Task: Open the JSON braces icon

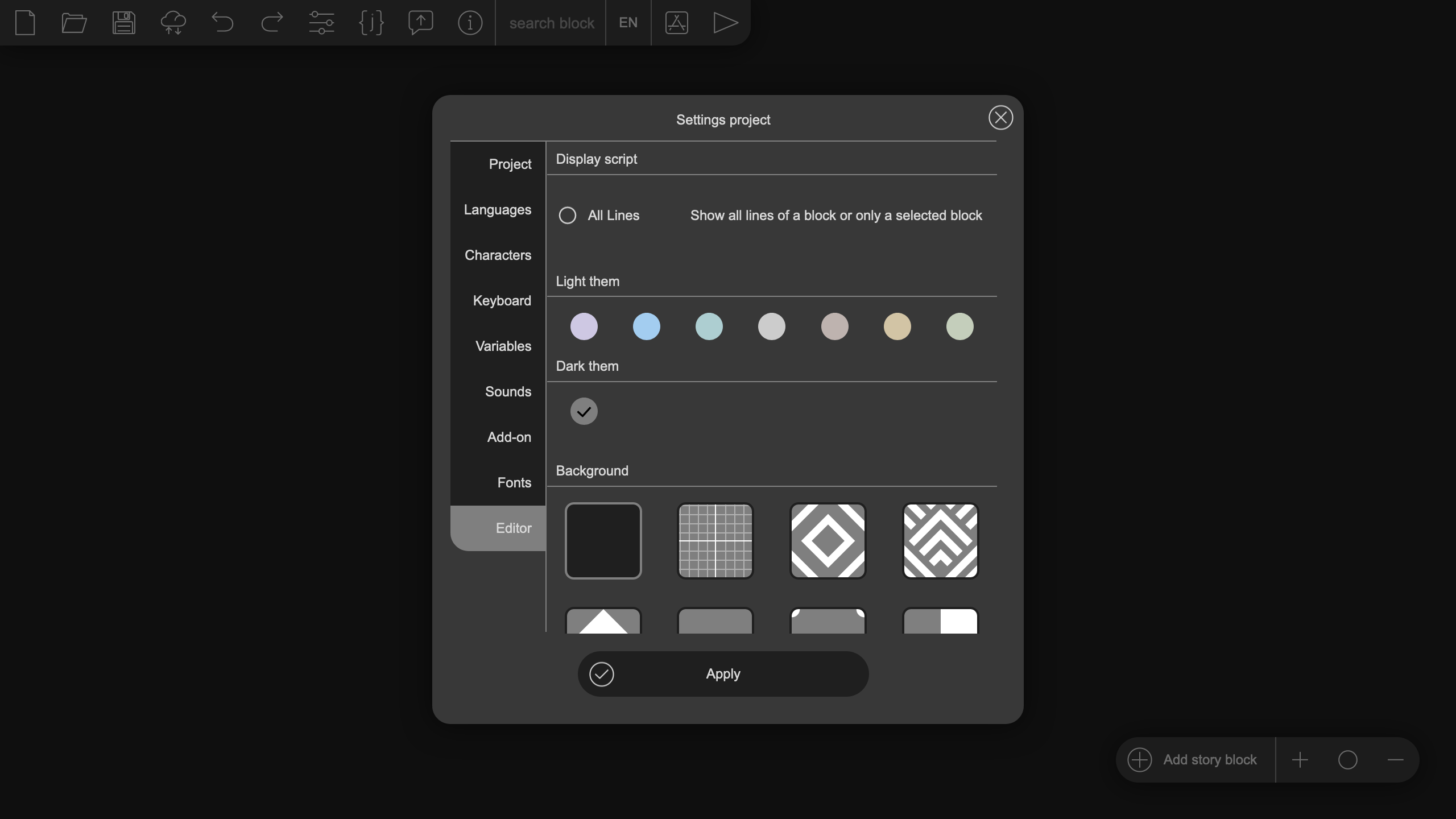Action: 371,23
